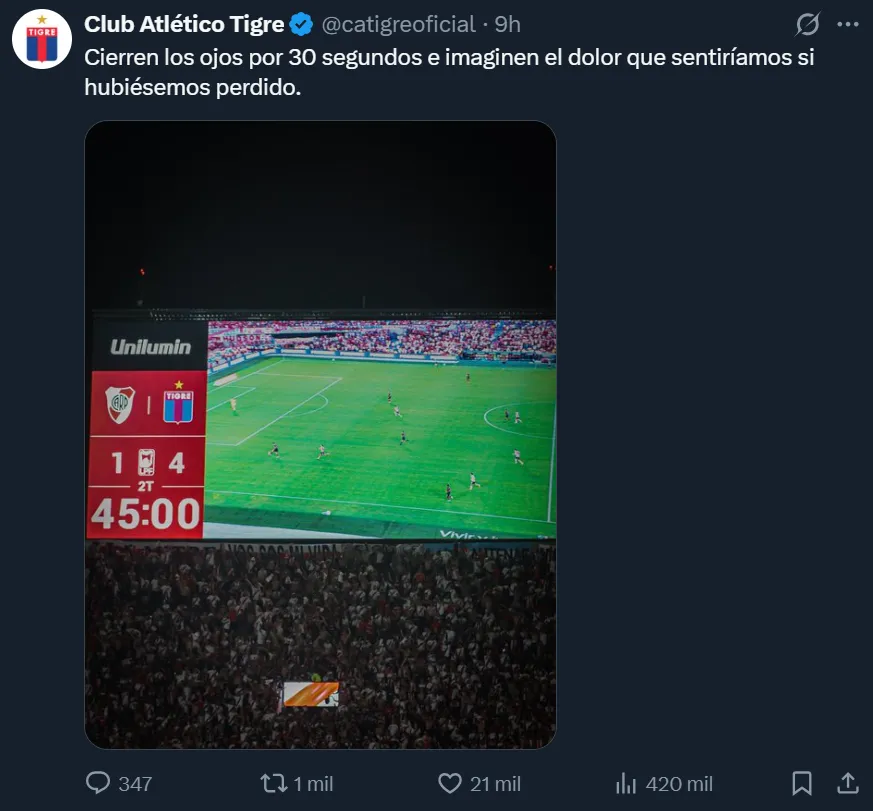The width and height of the screenshot is (873, 811).
Task: Click the '420 mil' views count
Action: (x=680, y=784)
